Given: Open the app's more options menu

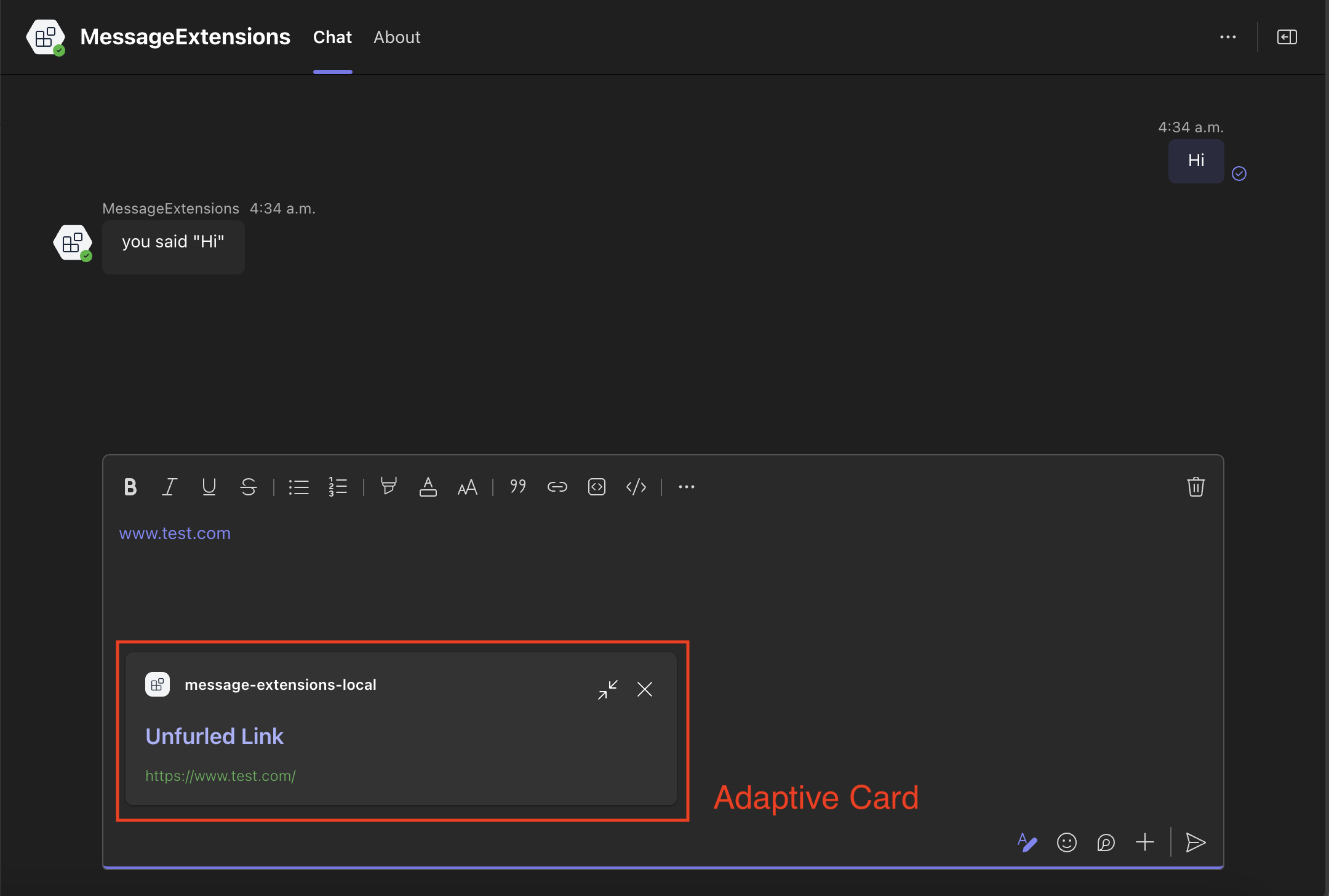Looking at the screenshot, I should 1229,37.
